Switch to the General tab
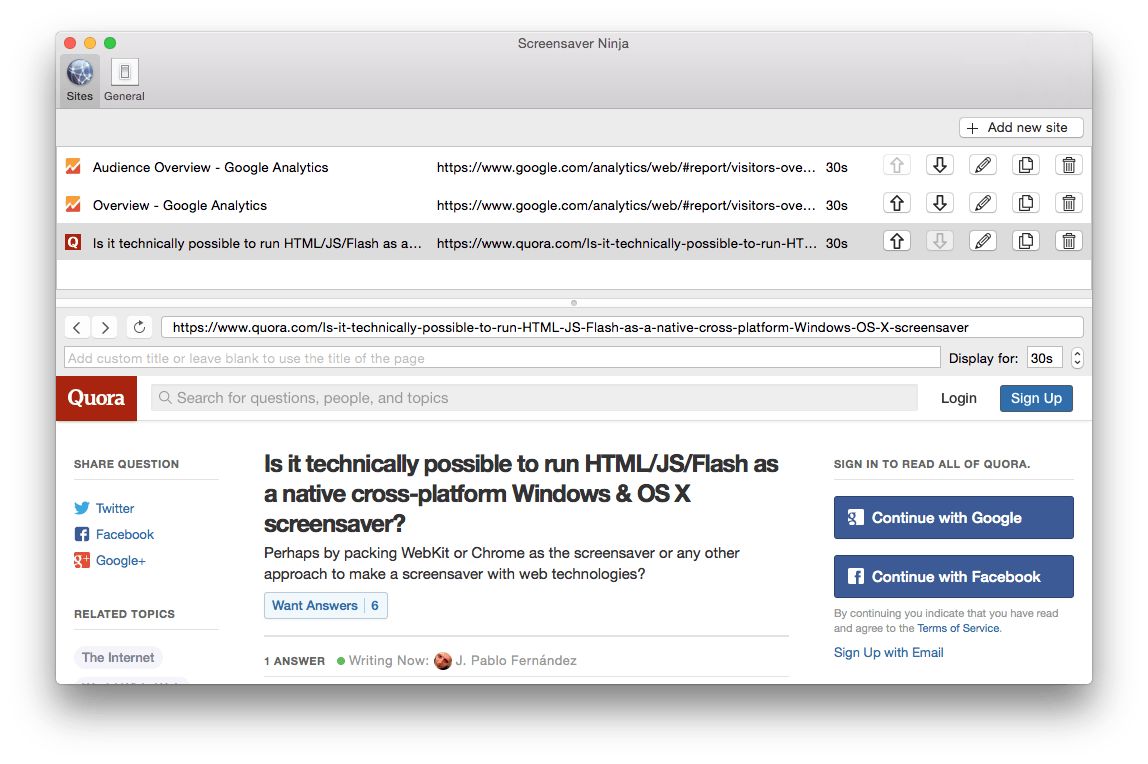The width and height of the screenshot is (1148, 764). (x=124, y=80)
